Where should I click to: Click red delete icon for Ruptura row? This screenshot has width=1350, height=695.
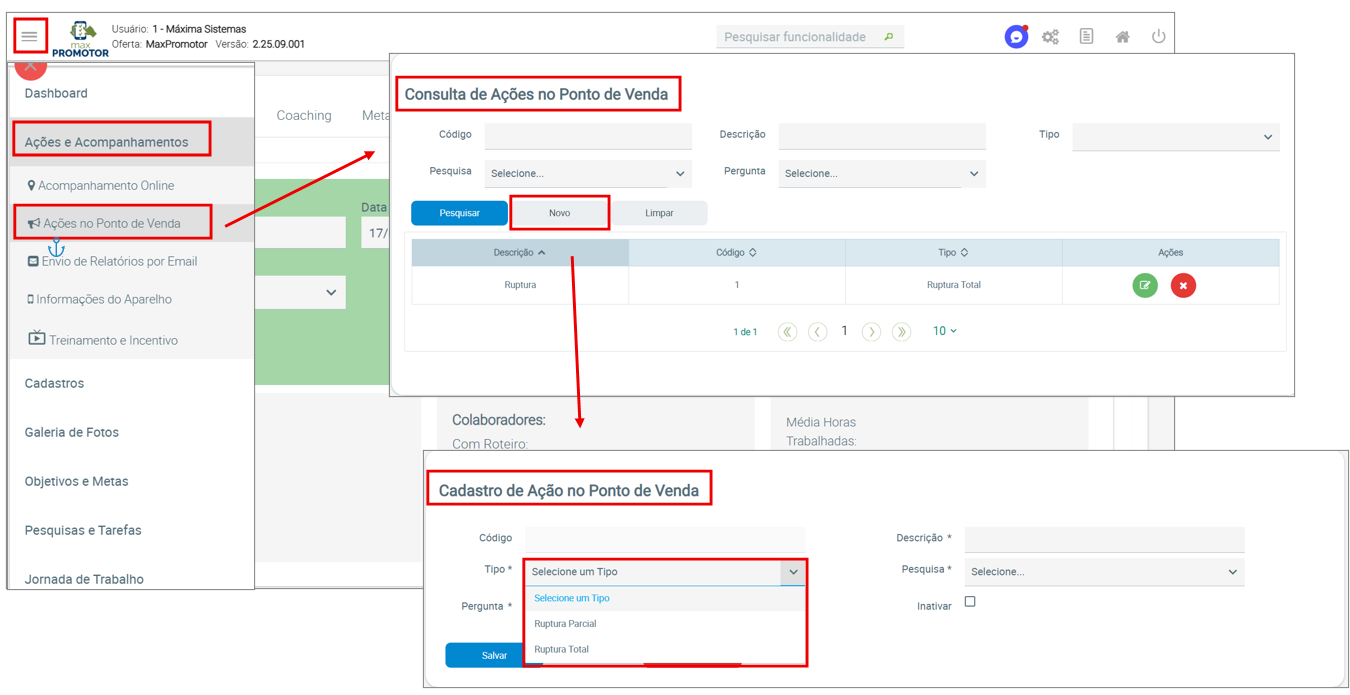click(x=1183, y=286)
